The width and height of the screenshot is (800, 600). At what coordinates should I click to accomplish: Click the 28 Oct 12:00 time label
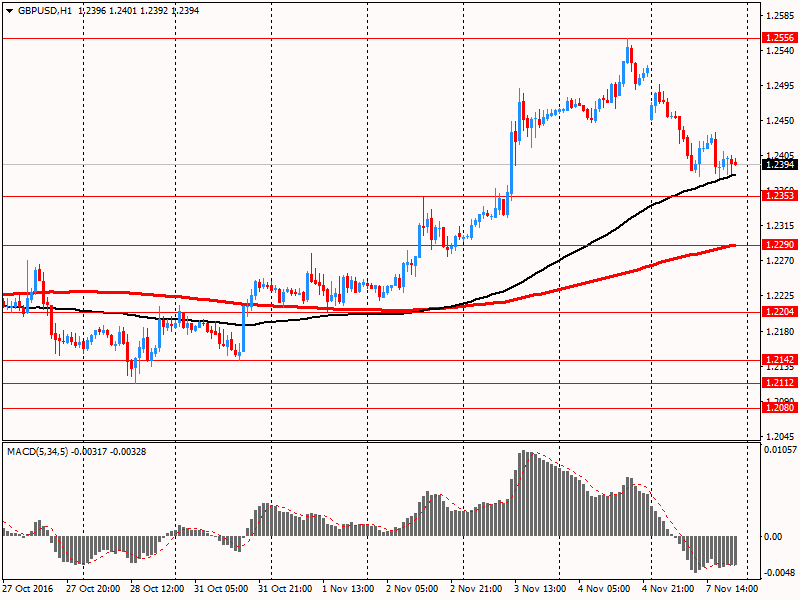click(157, 588)
